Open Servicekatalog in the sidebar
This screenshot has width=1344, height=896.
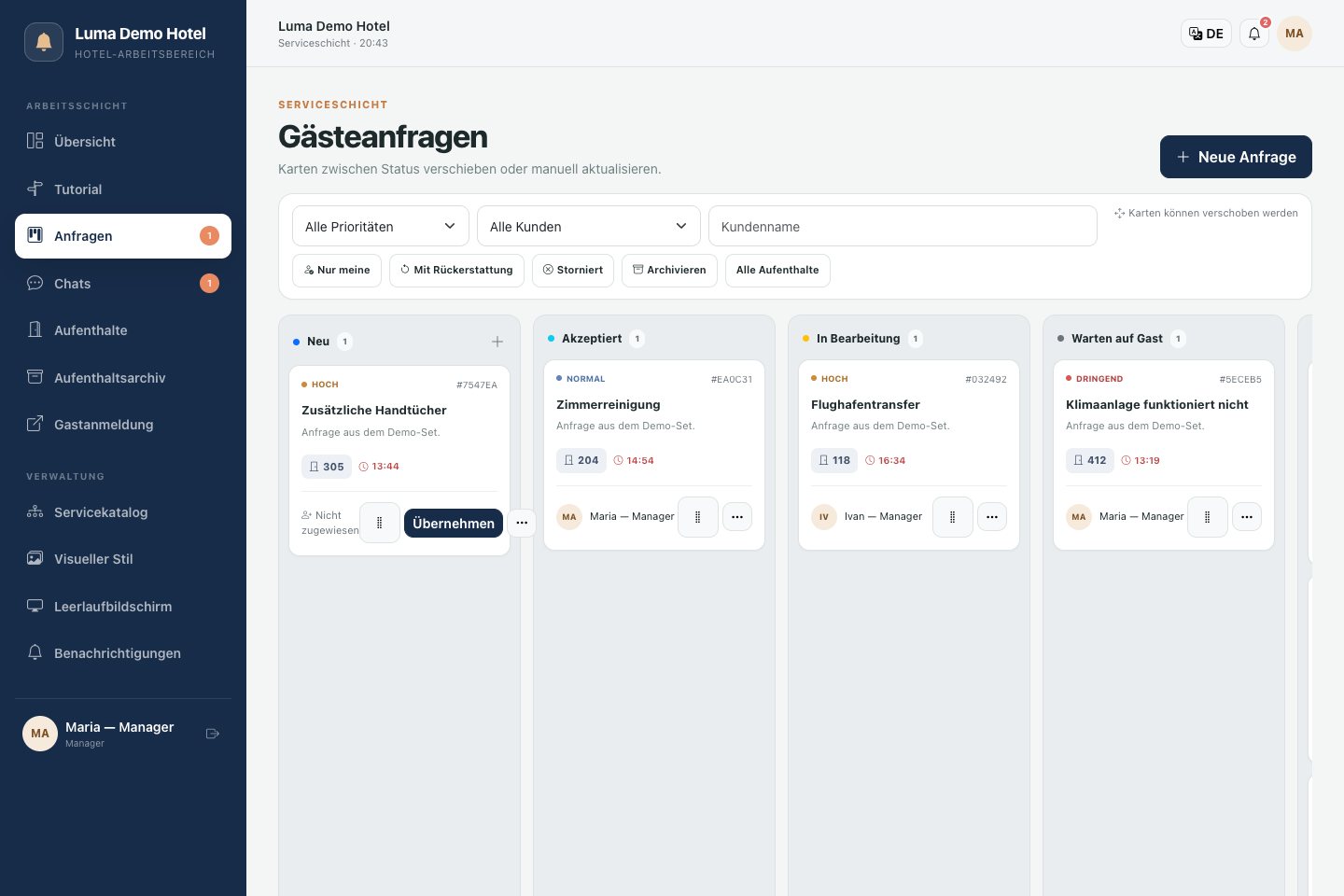[x=123, y=512]
